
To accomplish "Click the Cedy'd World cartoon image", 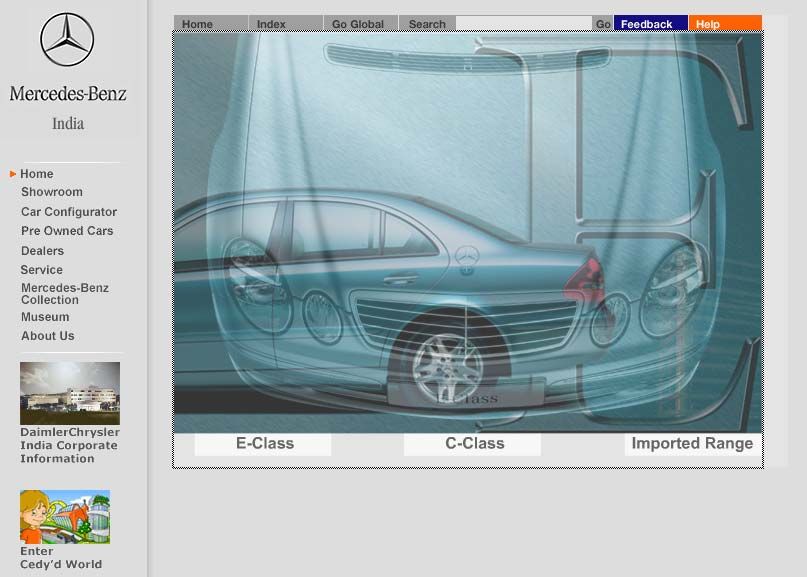I will point(65,517).
